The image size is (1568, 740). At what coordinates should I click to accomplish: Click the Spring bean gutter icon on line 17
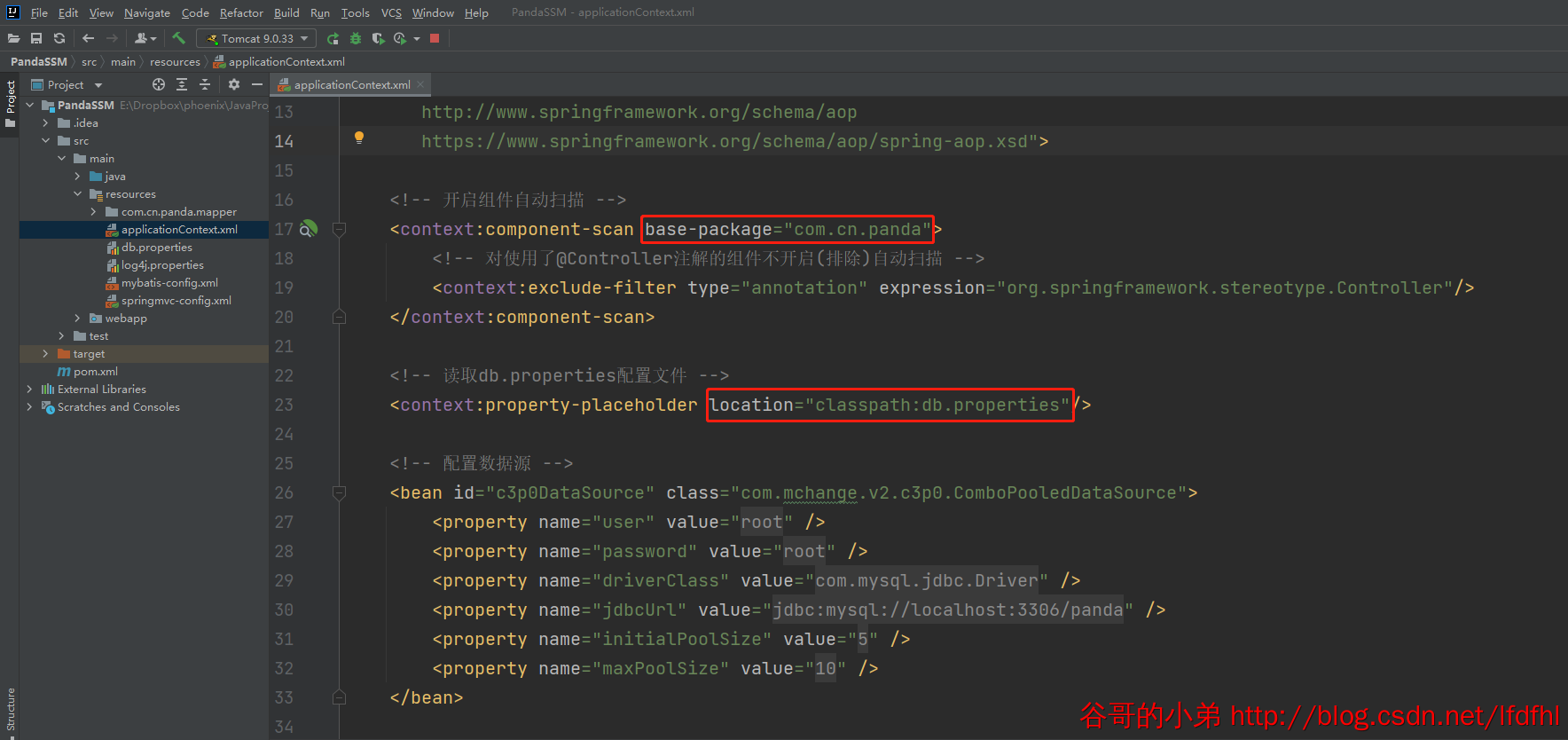pyautogui.click(x=308, y=229)
